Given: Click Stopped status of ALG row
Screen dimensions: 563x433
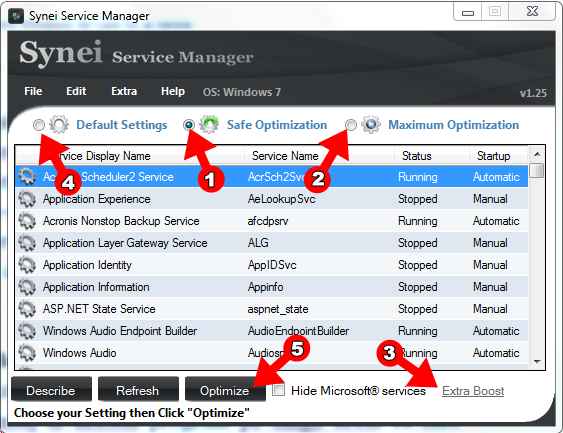Looking at the screenshot, I should tap(418, 243).
